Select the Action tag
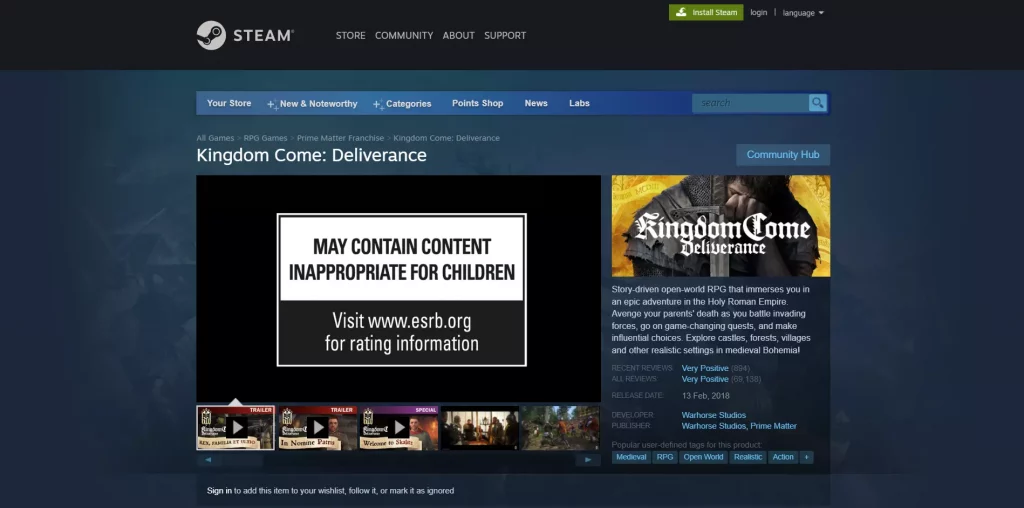This screenshot has height=508, width=1024. pyautogui.click(x=783, y=457)
